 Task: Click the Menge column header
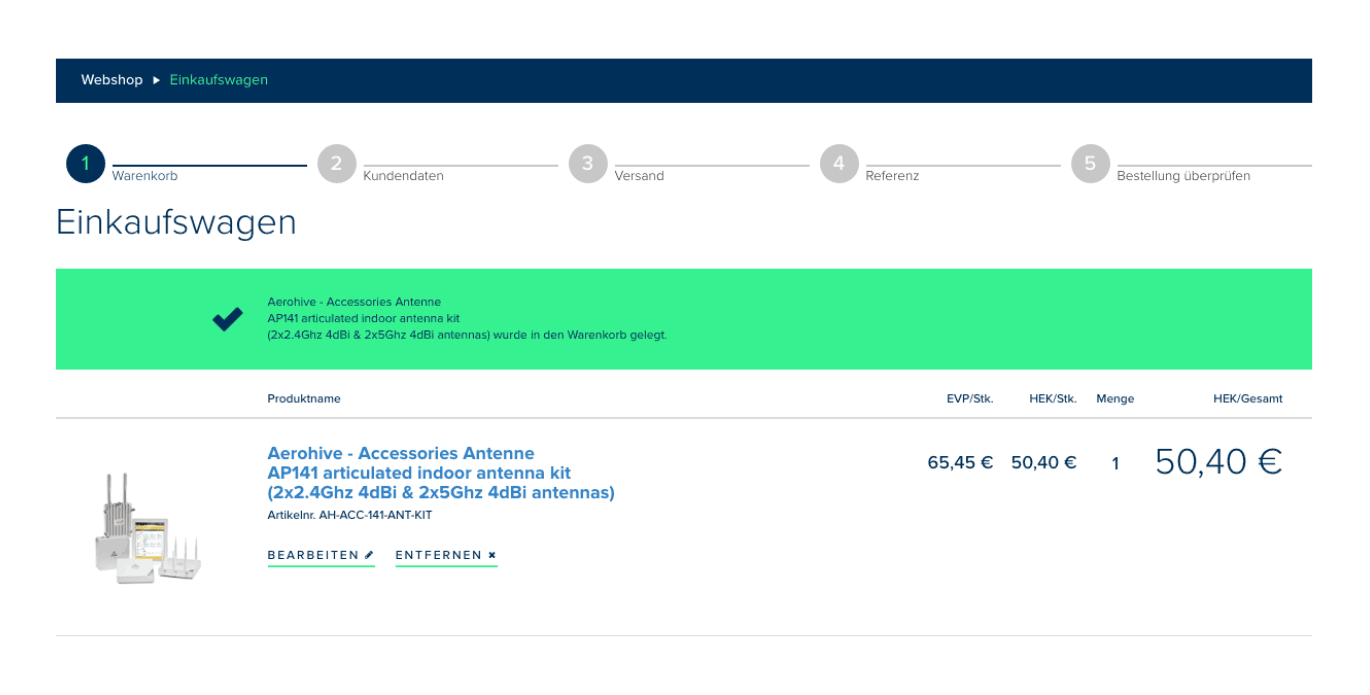pos(1115,399)
